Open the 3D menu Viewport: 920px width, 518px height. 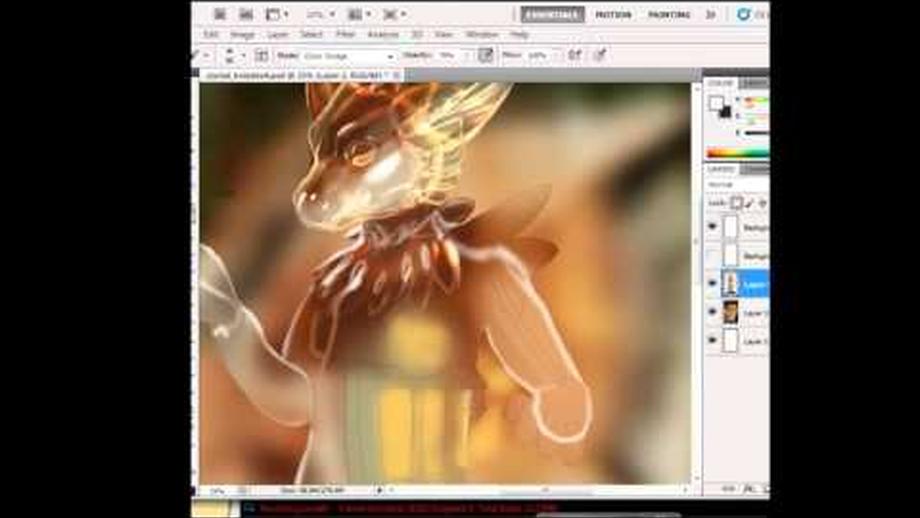(417, 35)
